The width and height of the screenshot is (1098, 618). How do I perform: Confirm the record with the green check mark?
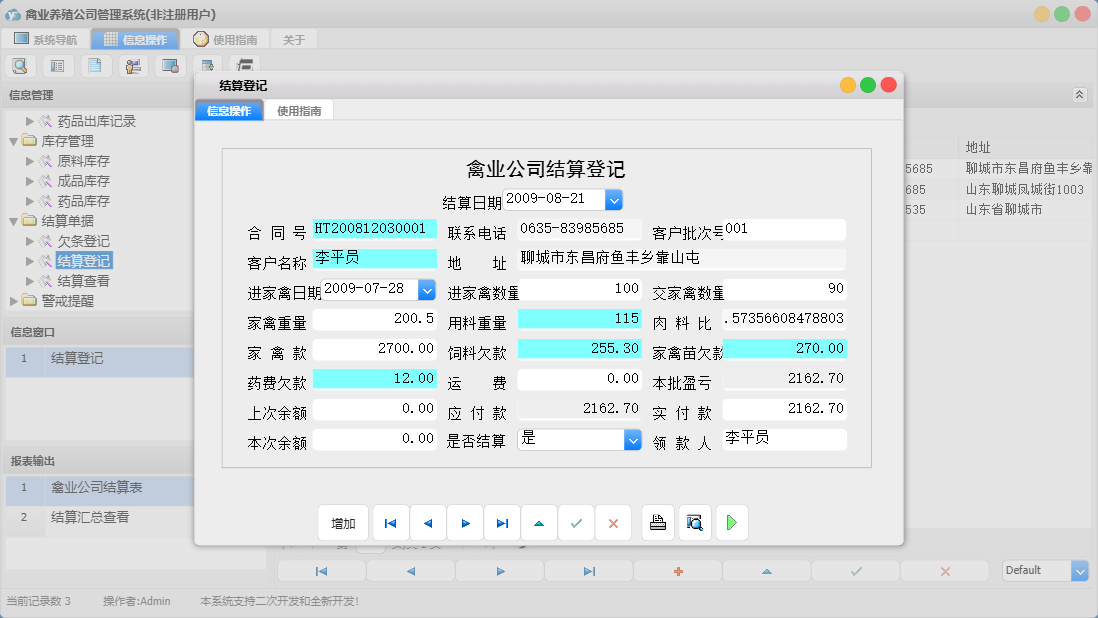pos(575,522)
